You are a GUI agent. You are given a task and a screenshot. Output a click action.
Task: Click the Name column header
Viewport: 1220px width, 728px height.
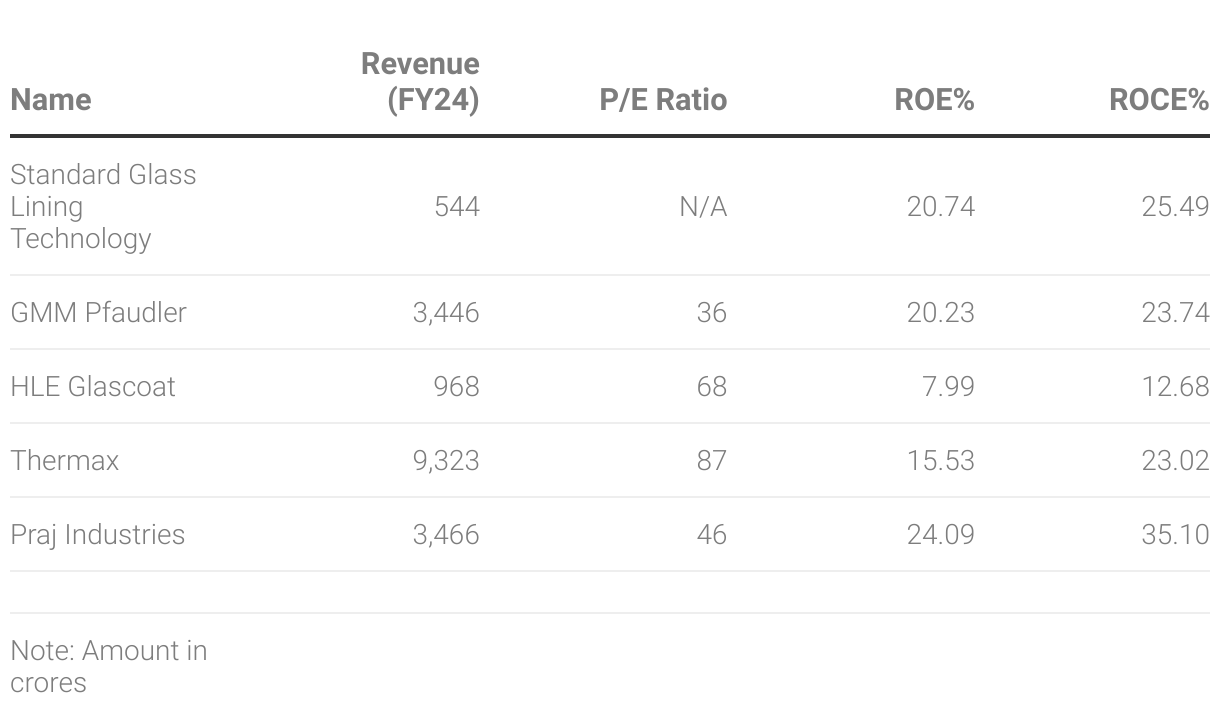pyautogui.click(x=51, y=100)
